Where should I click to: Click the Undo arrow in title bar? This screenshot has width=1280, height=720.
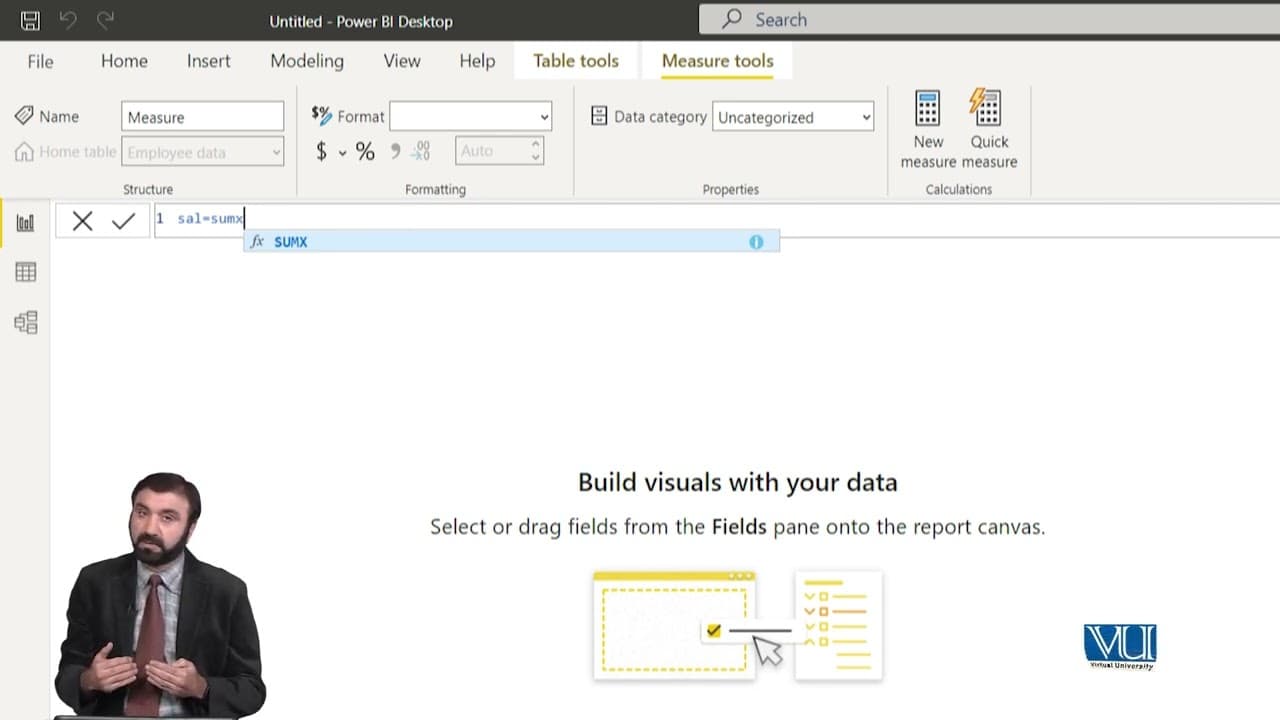click(x=68, y=20)
